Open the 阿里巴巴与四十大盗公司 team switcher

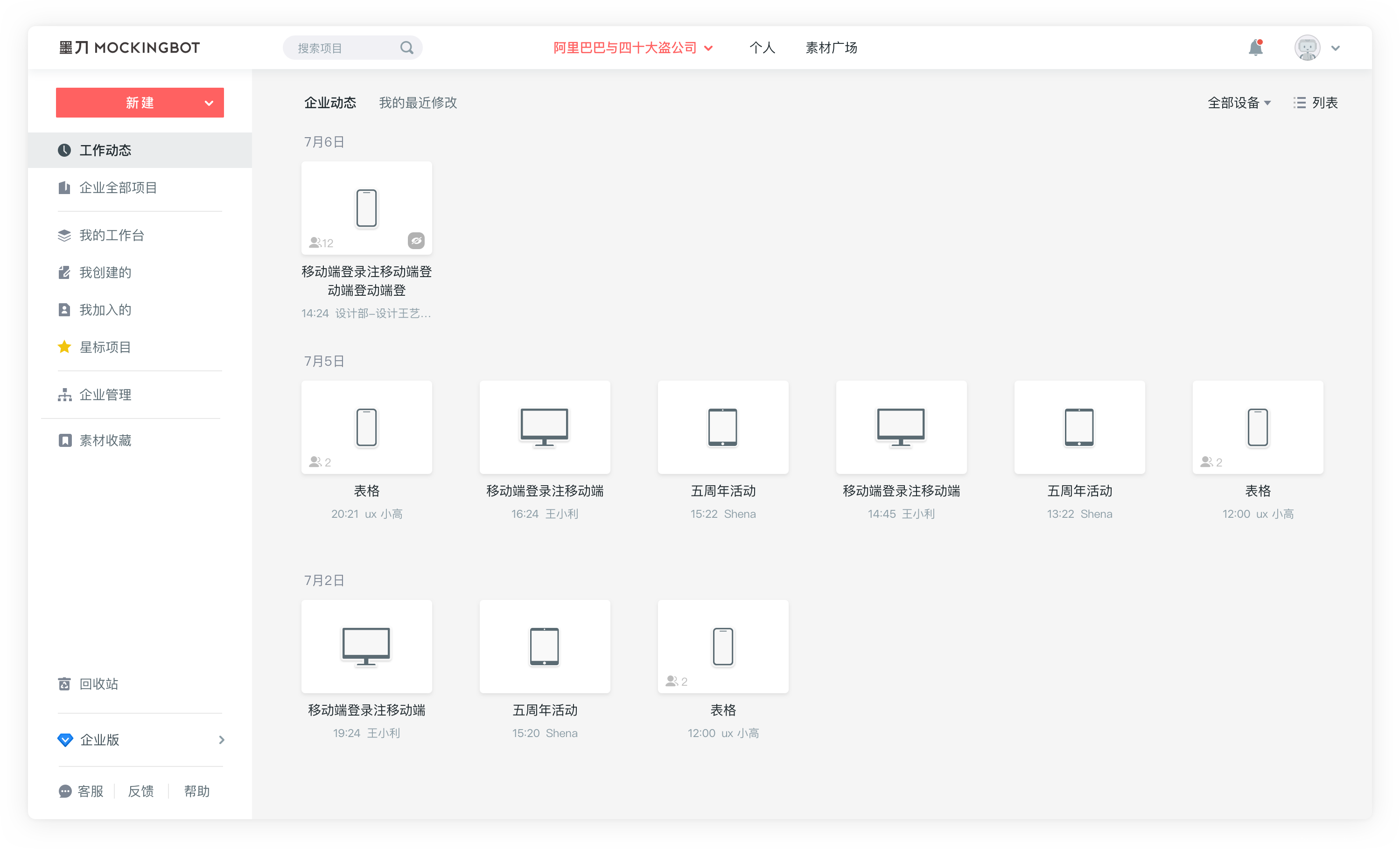(633, 48)
